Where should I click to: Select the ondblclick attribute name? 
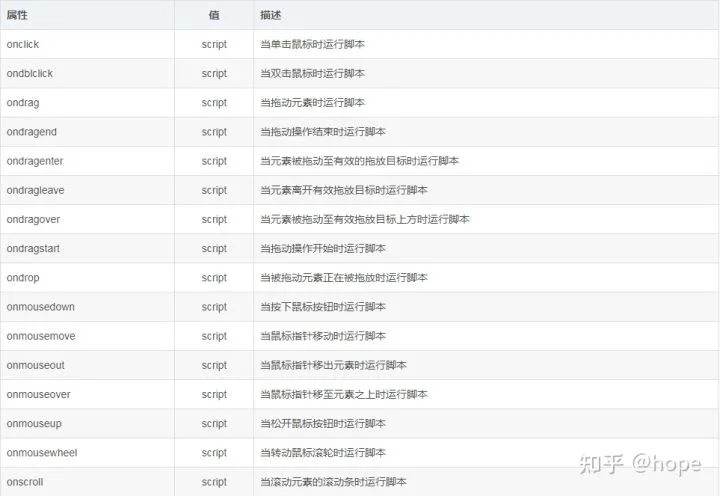coord(30,74)
